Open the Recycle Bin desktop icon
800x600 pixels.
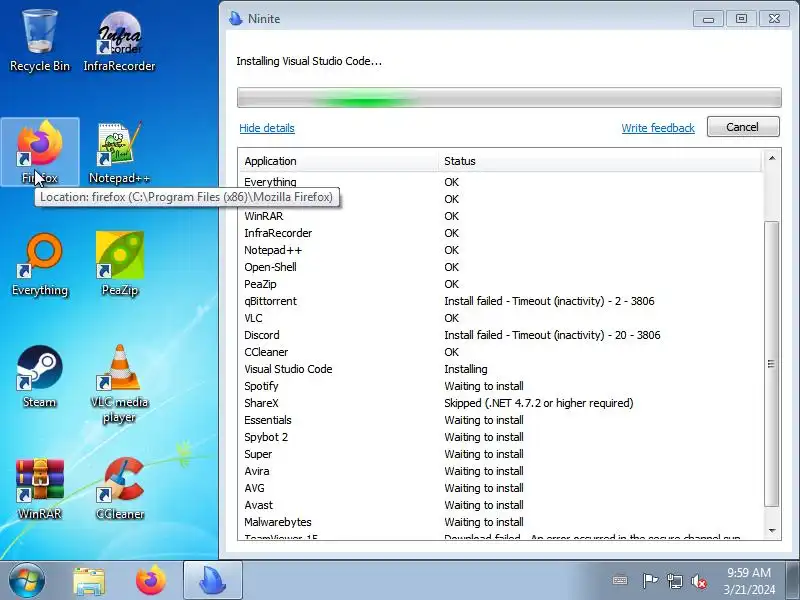(40, 42)
